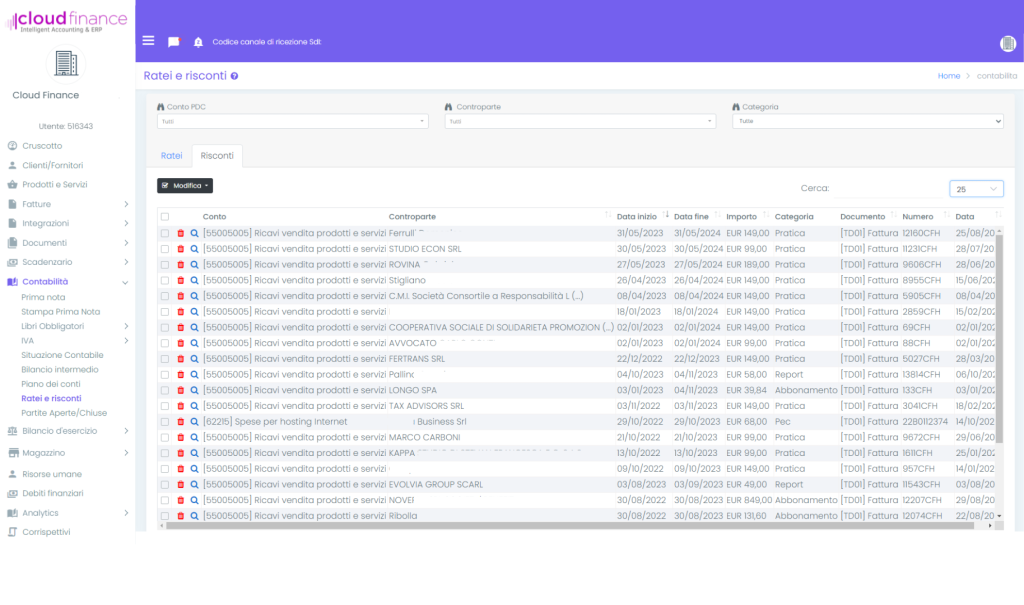Delete the EVOLVIA GROUP SCARL row
Screen dimensions: 1024x605
(181, 484)
